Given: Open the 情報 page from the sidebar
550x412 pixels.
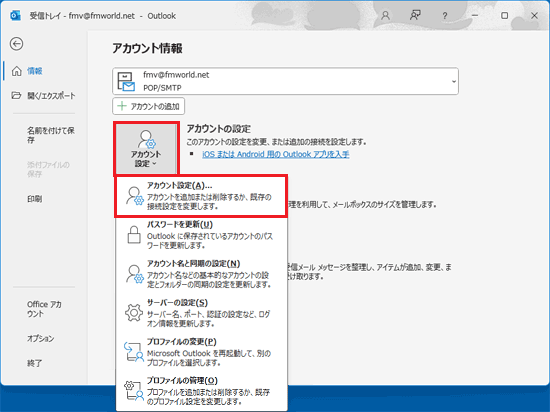Looking at the screenshot, I should pyautogui.click(x=35, y=71).
